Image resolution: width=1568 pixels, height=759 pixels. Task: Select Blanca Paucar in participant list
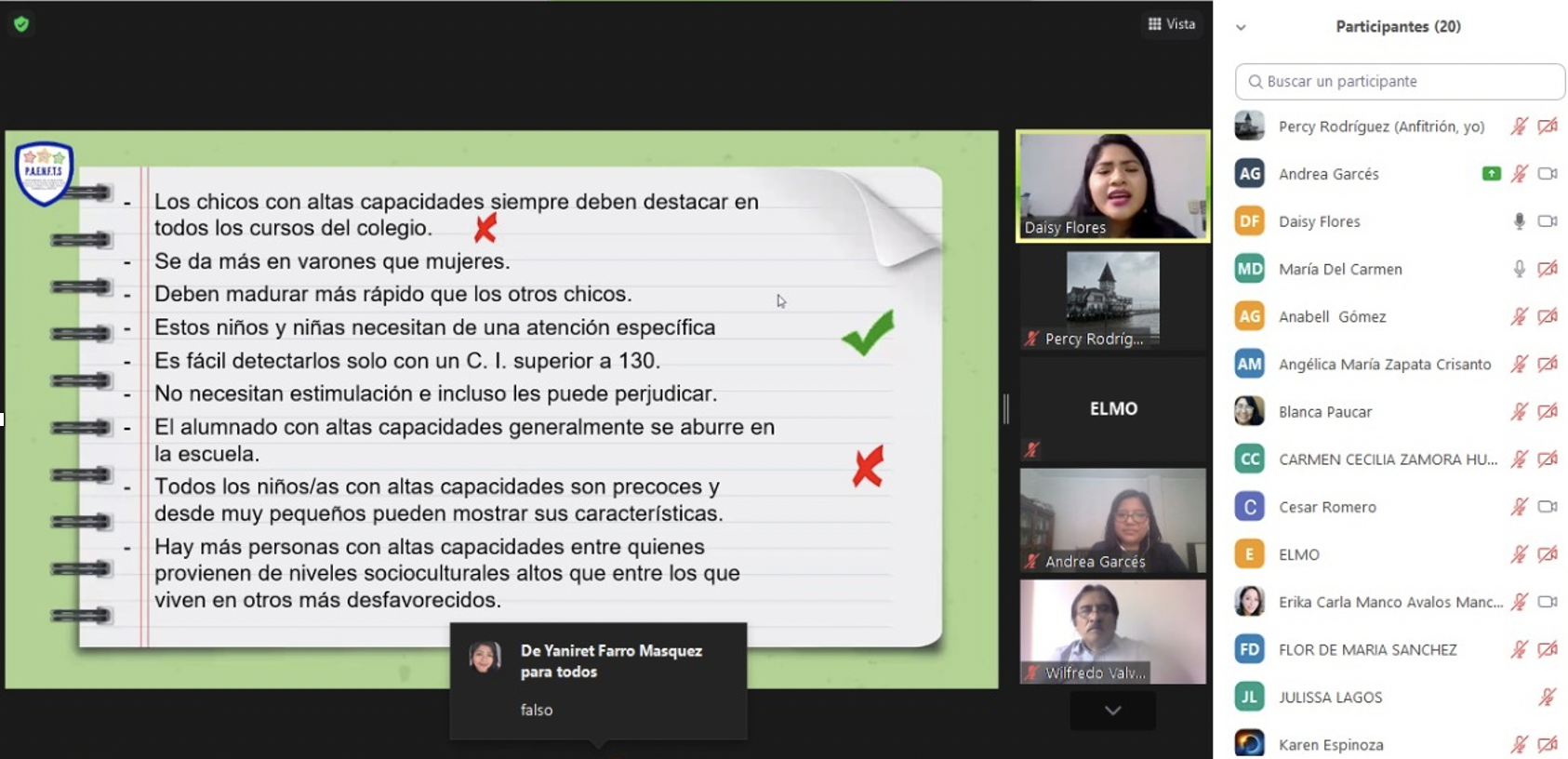(x=1324, y=412)
